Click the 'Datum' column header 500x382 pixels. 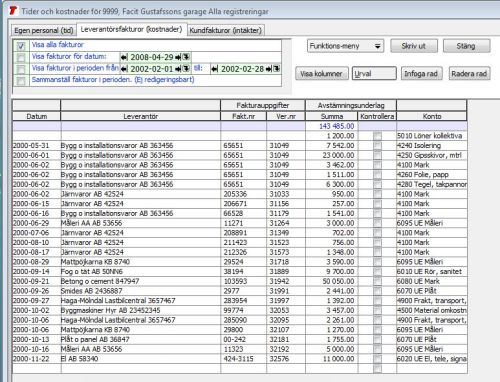point(37,116)
